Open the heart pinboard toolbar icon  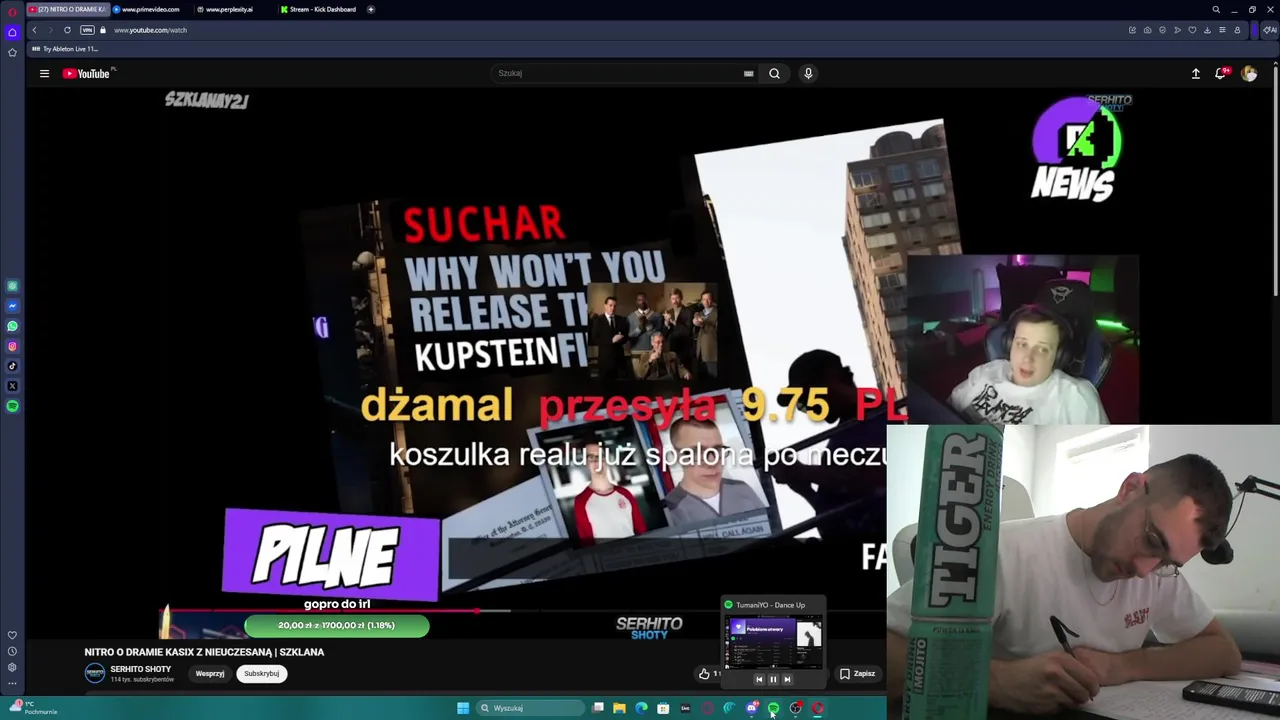(x=1192, y=30)
